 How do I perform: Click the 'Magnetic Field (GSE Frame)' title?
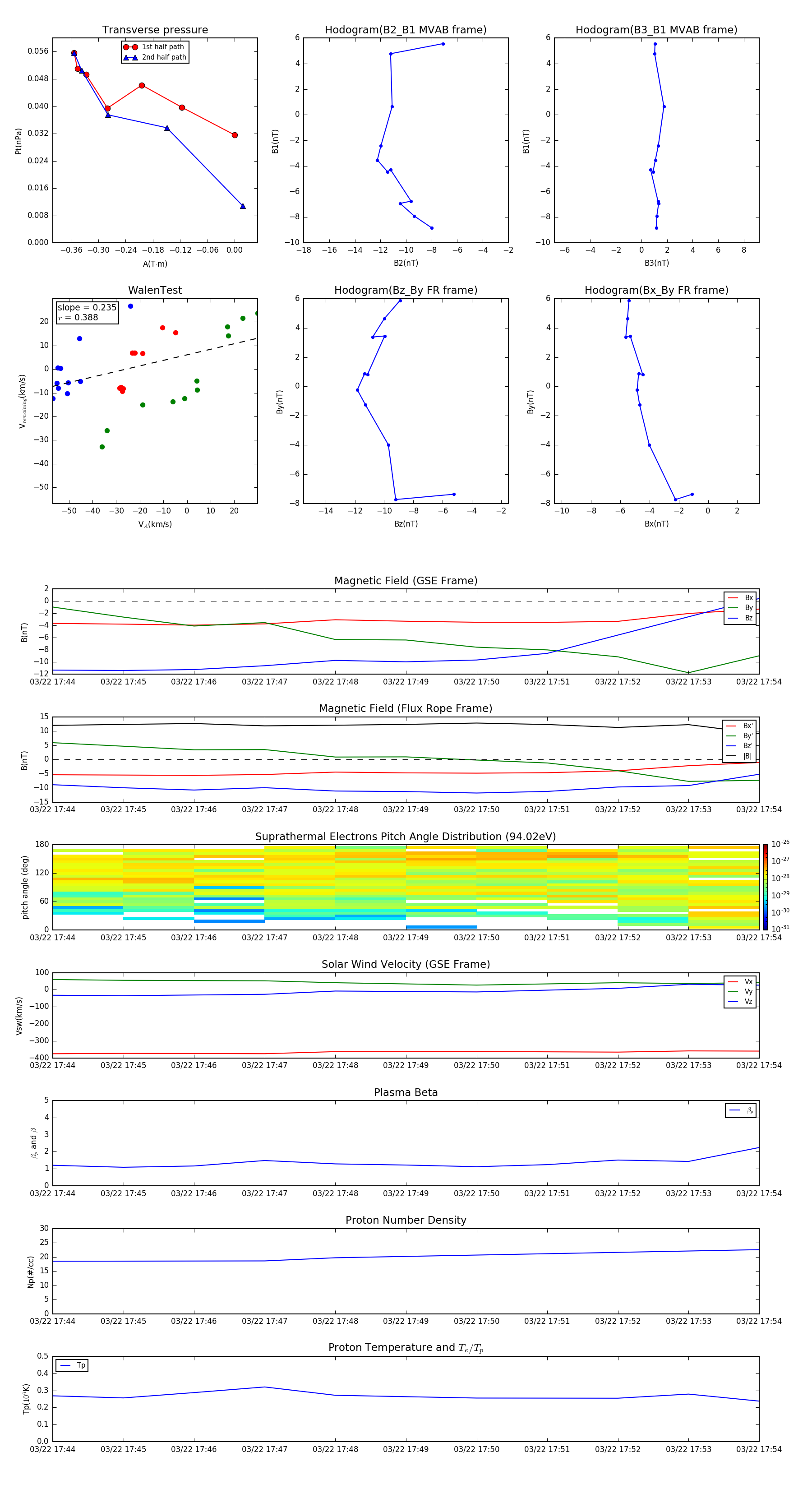pos(406,581)
